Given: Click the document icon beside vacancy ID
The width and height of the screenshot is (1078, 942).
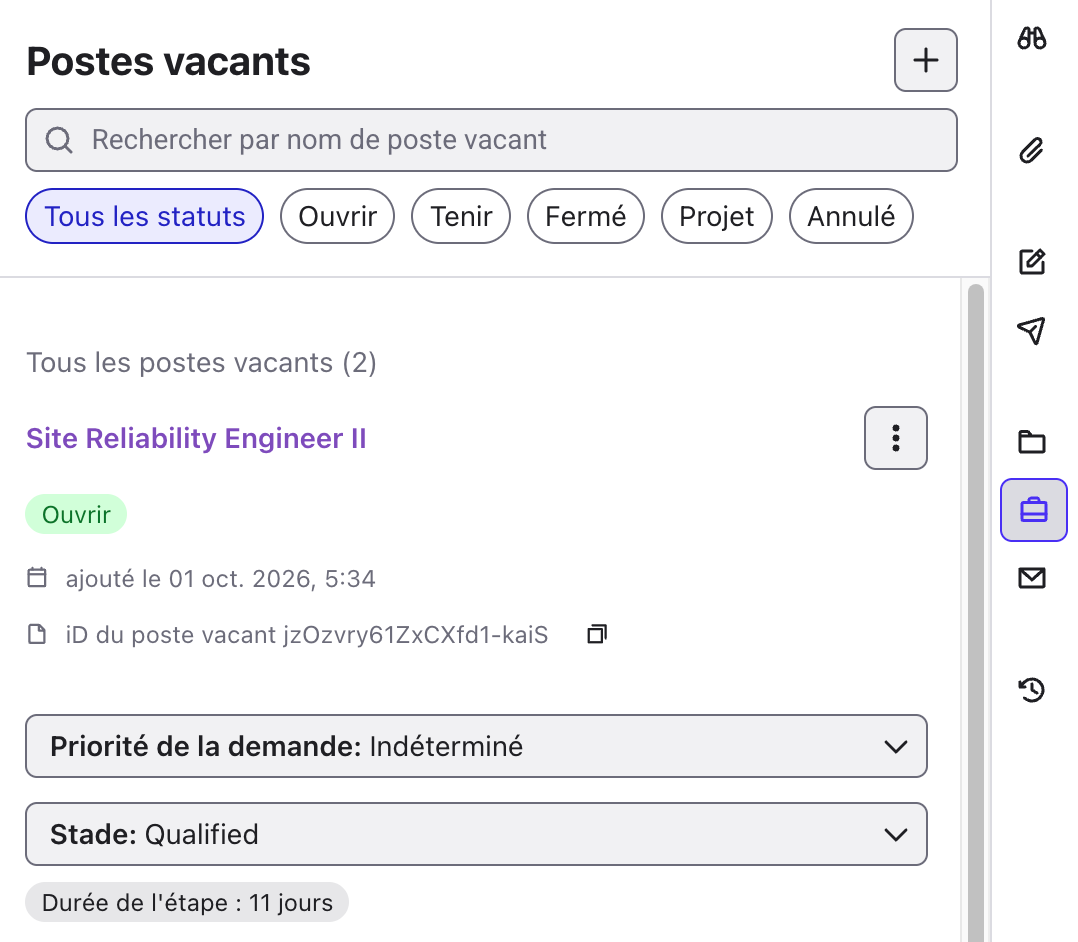Looking at the screenshot, I should (37, 634).
